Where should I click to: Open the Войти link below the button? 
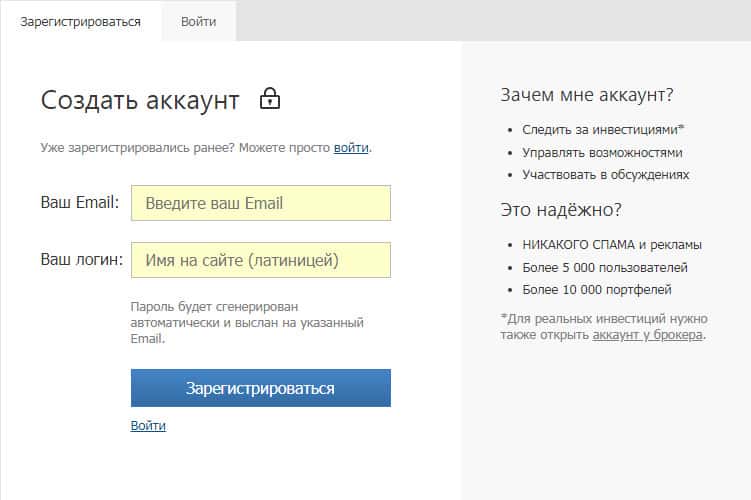(148, 425)
